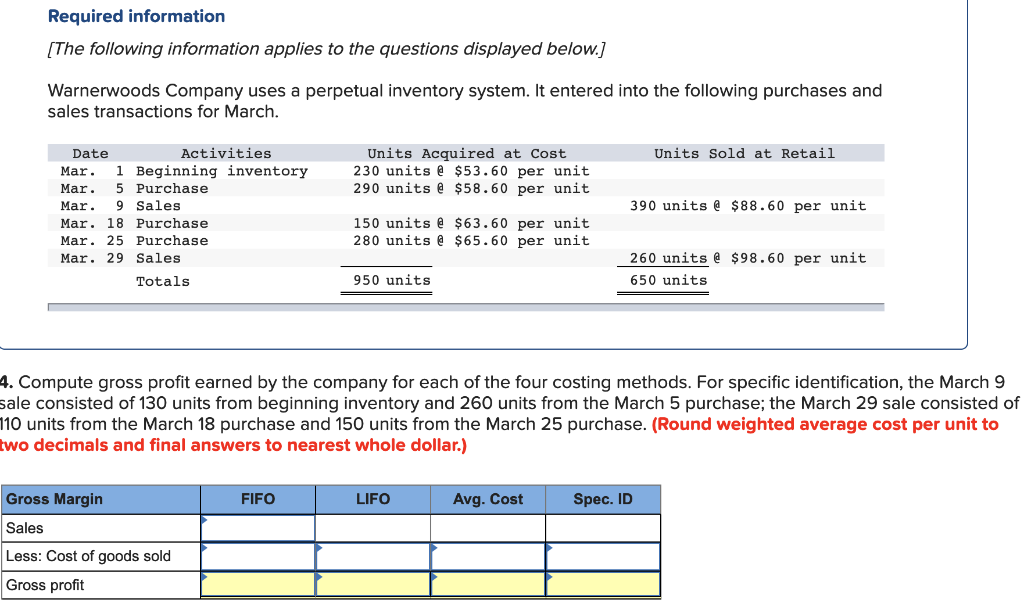
Task: Select the LIFO Sales input cell
Action: coord(372,527)
